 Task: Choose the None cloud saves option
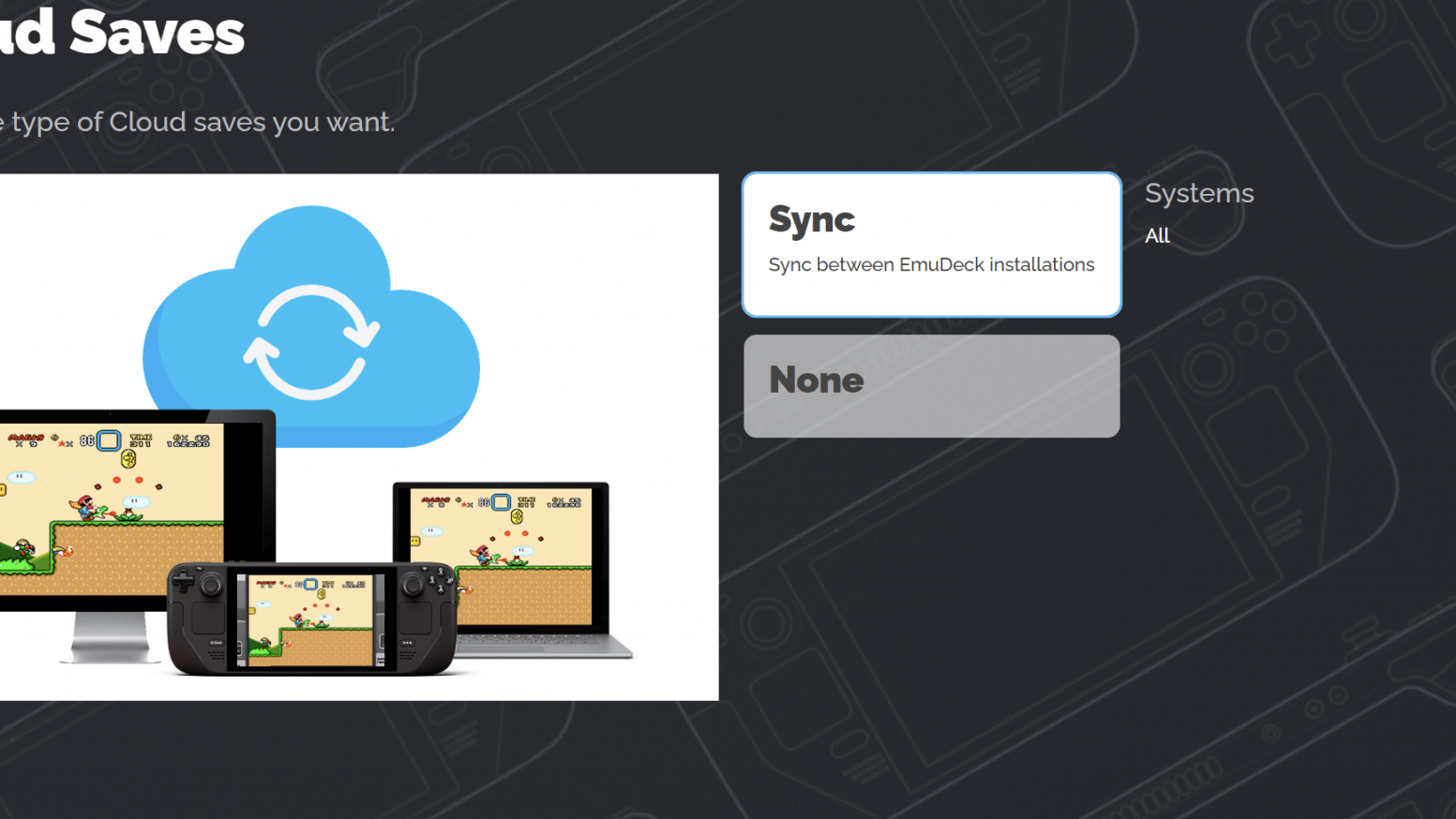tap(931, 386)
